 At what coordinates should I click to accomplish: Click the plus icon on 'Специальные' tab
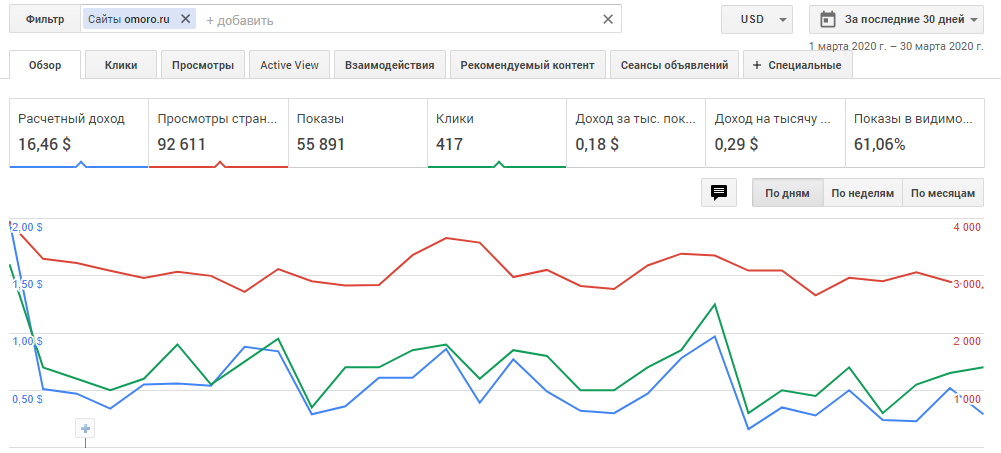(x=758, y=65)
